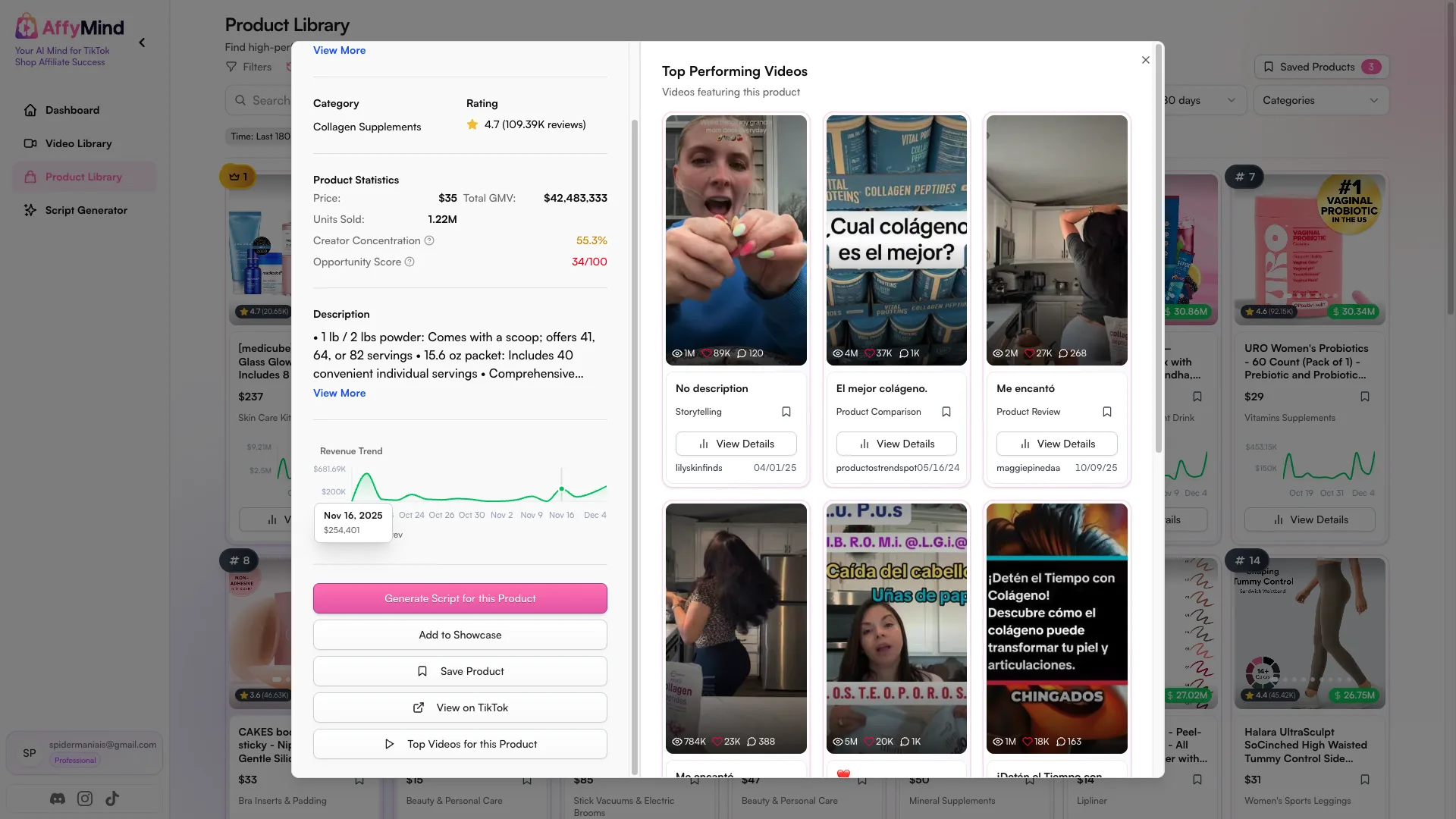
Task: Open Script Generator in sidebar
Action: point(84,210)
